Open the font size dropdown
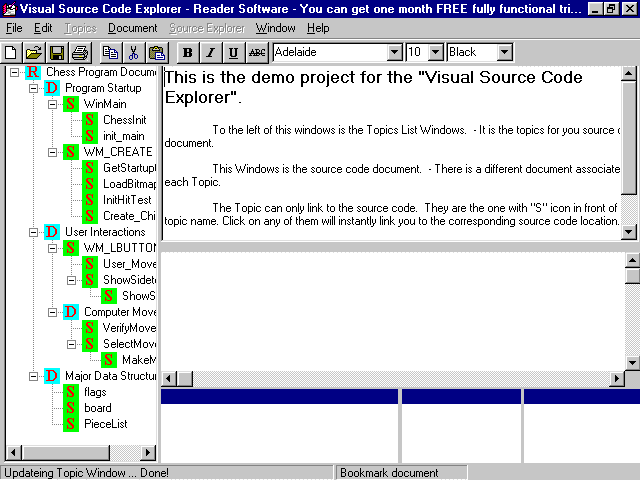 tap(437, 52)
